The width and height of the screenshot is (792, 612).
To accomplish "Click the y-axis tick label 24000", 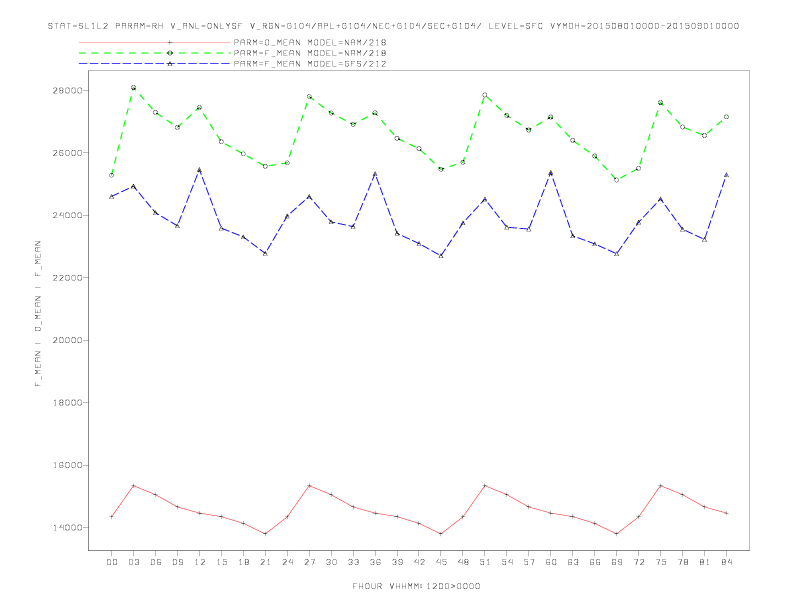I will [67, 216].
